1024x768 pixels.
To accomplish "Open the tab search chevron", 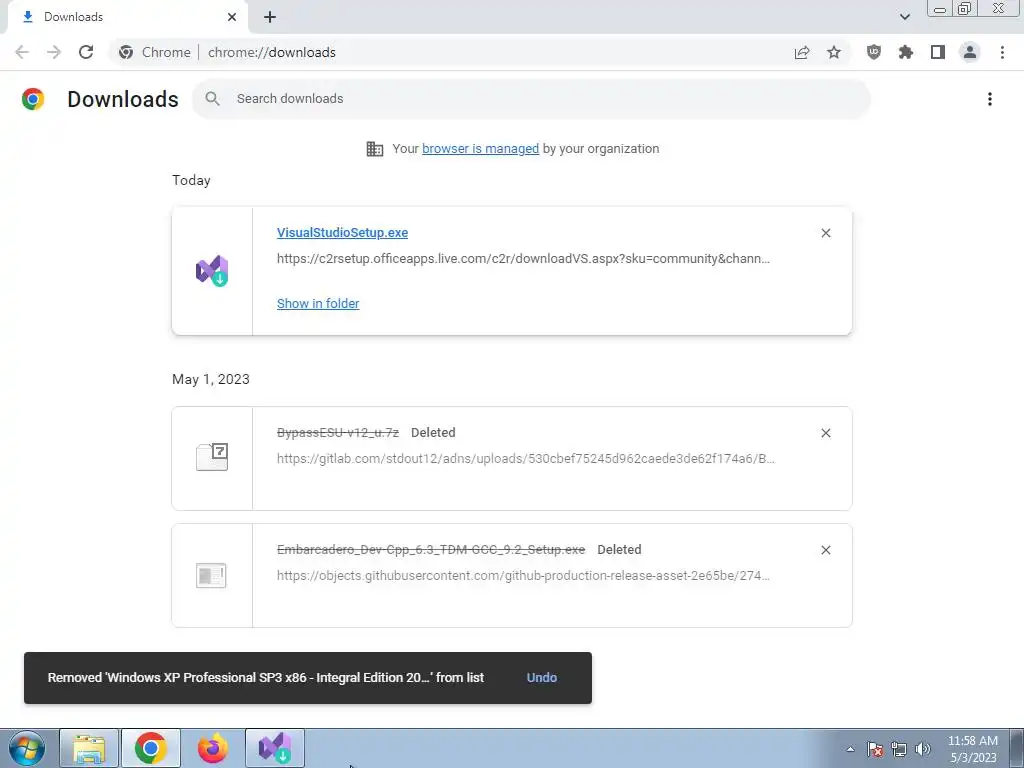I will (x=904, y=17).
